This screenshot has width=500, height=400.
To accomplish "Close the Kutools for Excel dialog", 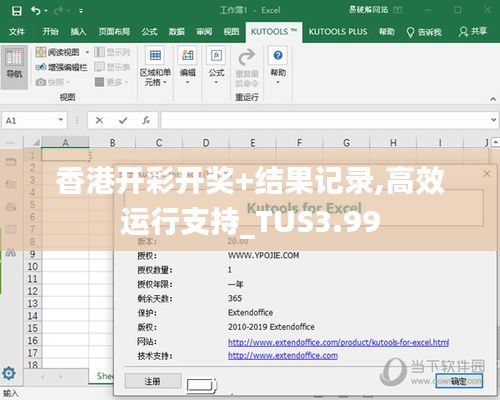I will coord(487,174).
